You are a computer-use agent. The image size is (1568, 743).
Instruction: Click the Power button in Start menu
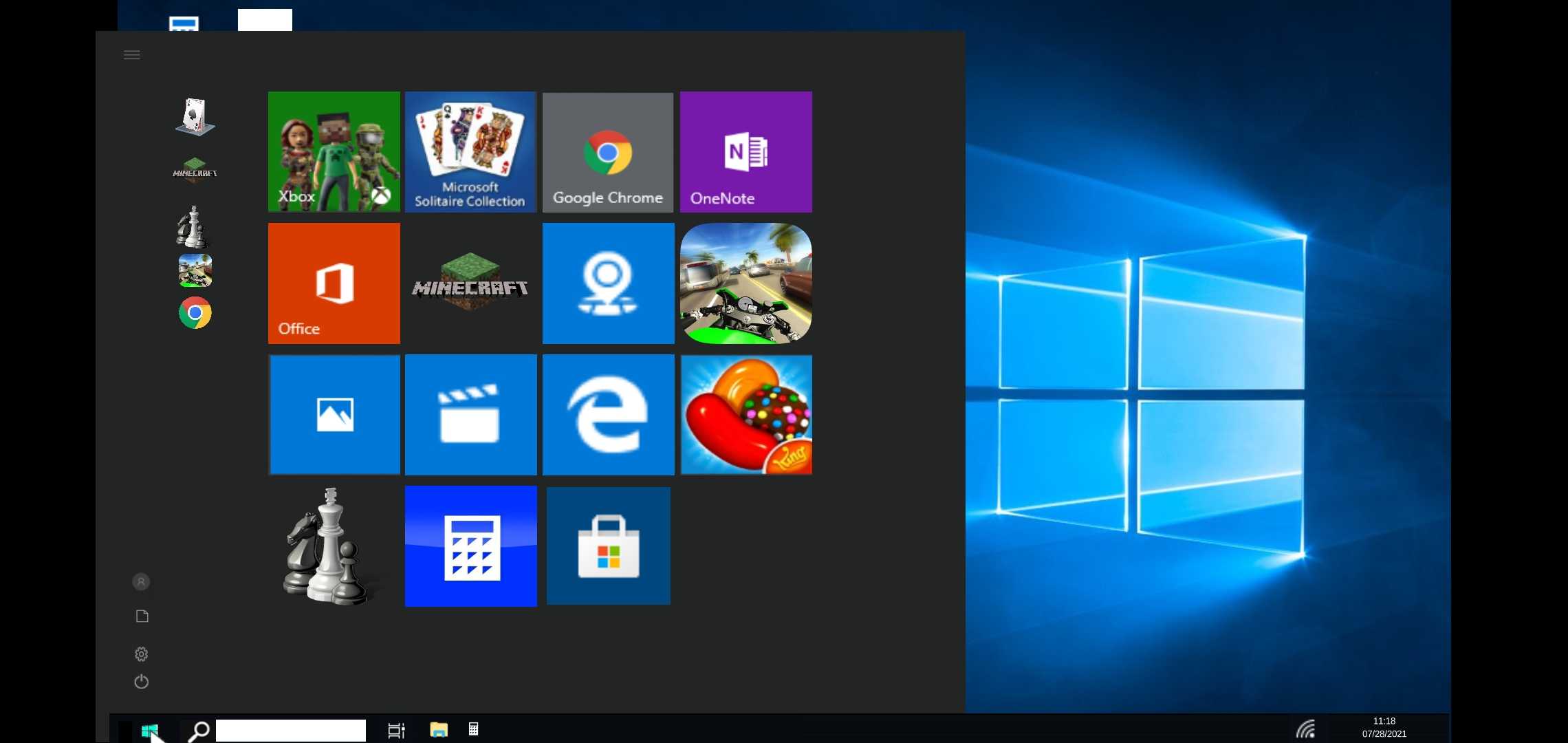click(x=141, y=681)
